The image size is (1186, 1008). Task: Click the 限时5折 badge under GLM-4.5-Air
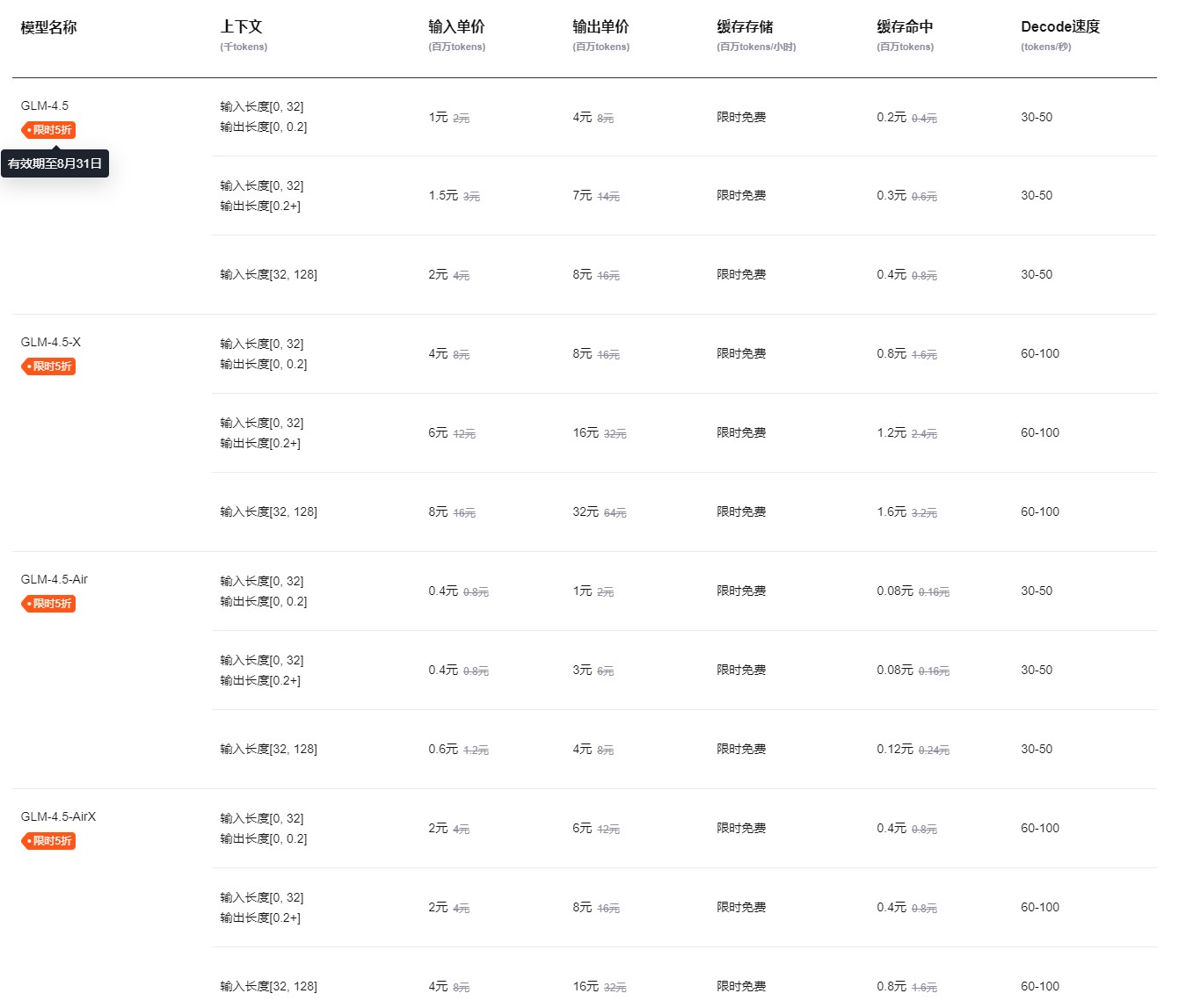tap(48, 604)
